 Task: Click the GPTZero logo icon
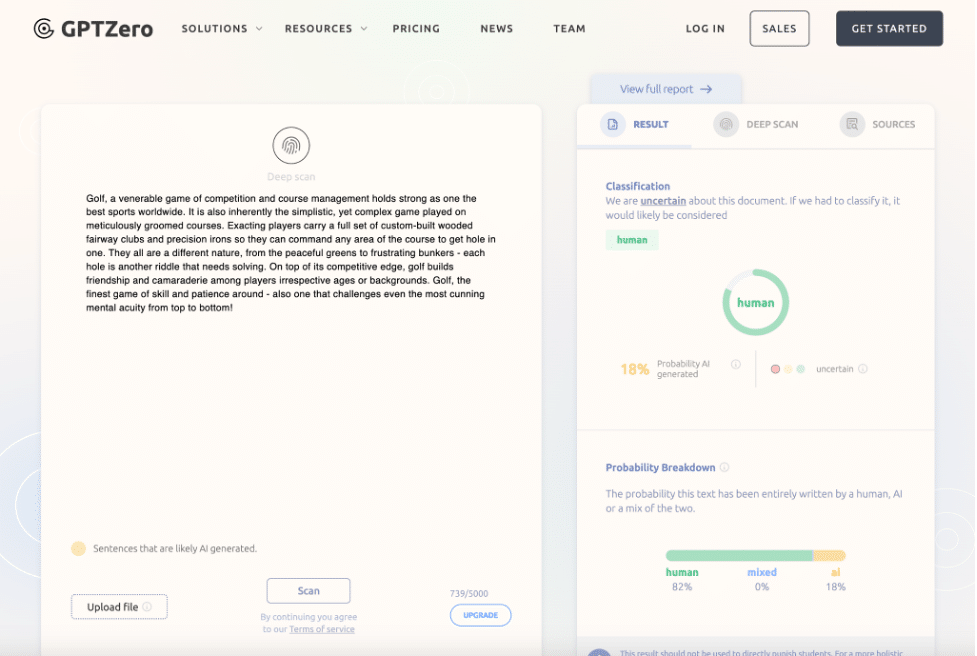point(42,28)
